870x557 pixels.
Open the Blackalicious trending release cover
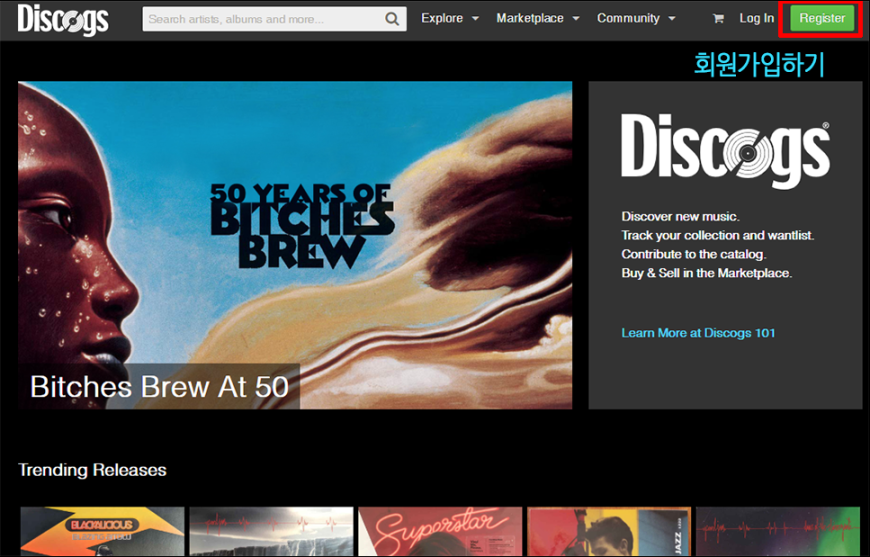(102, 531)
